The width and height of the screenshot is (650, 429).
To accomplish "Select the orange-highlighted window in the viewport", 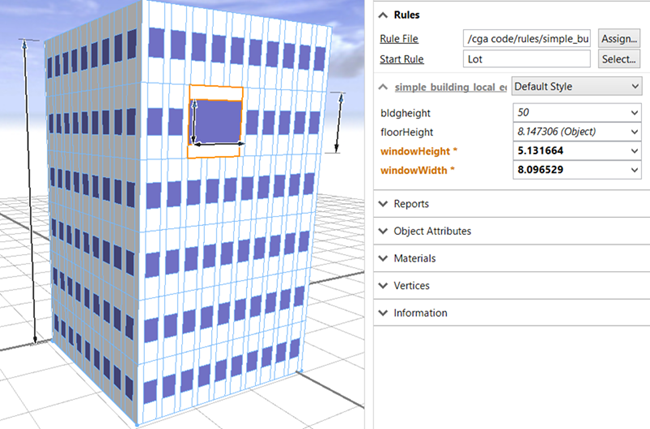I will 216,121.
